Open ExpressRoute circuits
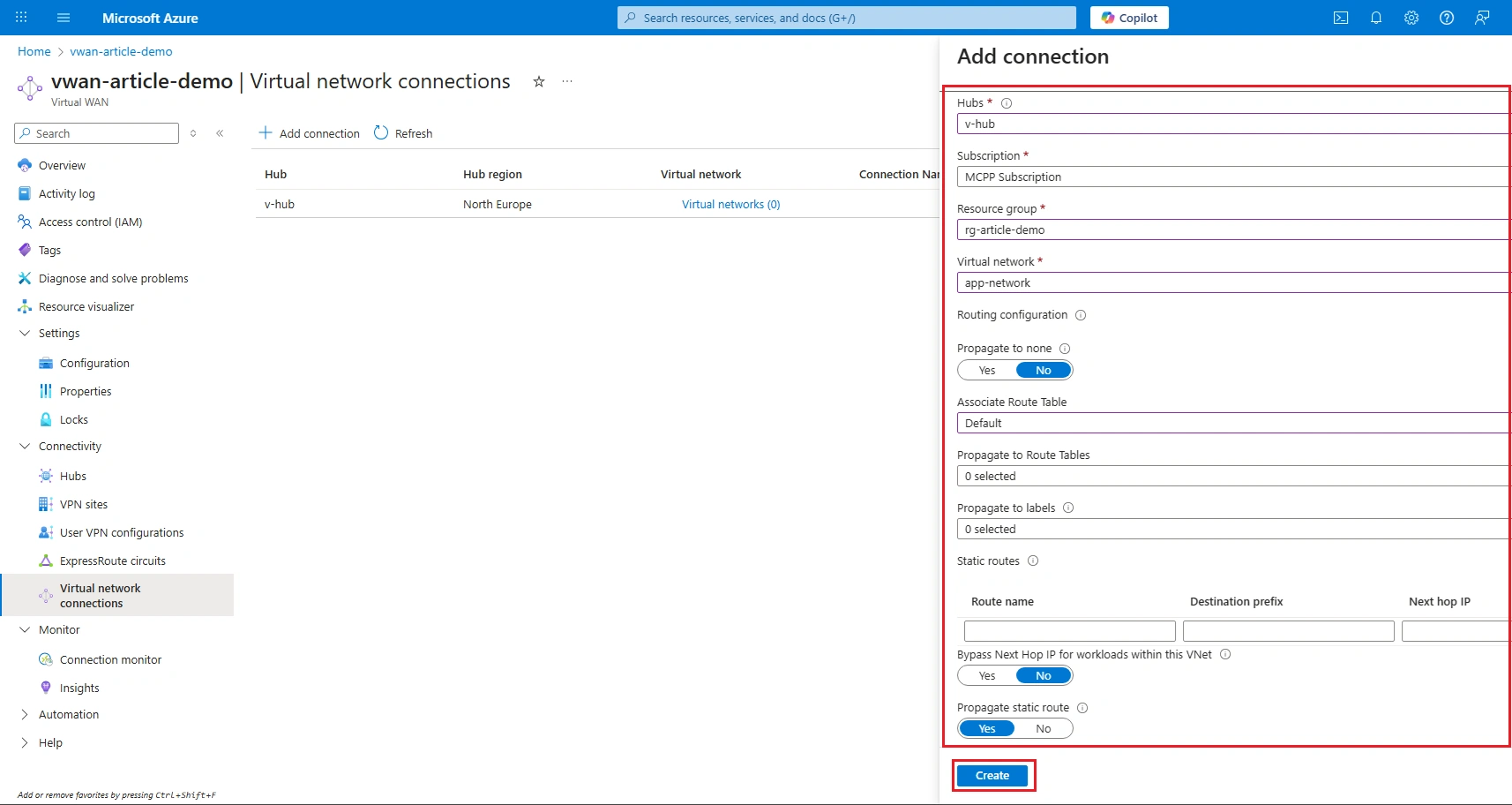This screenshot has height=805, width=1512. pyautogui.click(x=113, y=560)
